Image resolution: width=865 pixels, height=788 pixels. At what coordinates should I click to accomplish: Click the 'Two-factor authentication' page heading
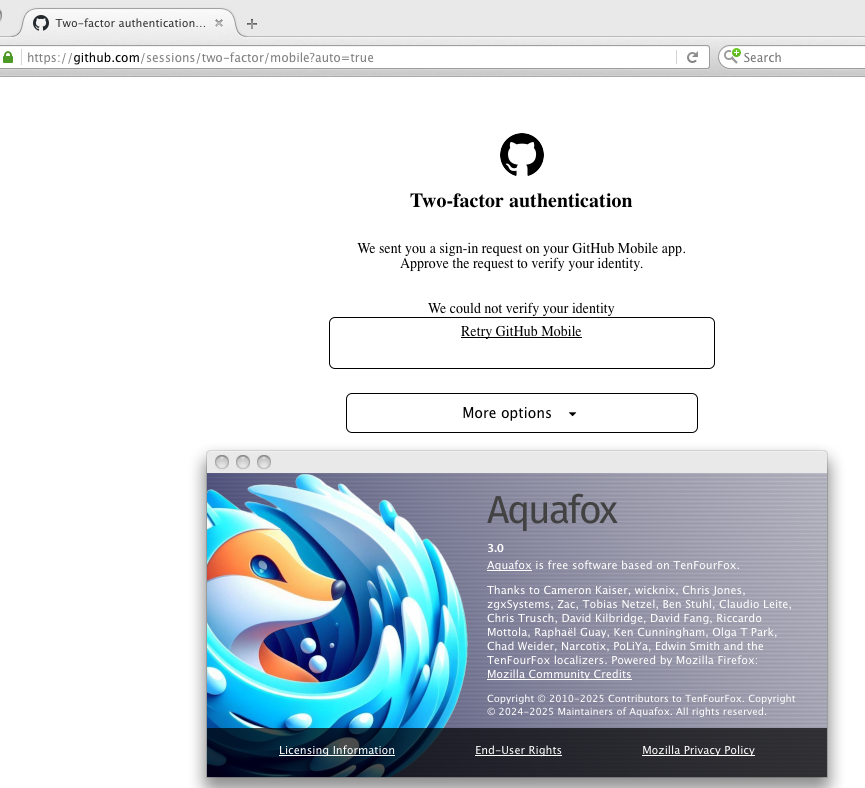[x=521, y=200]
